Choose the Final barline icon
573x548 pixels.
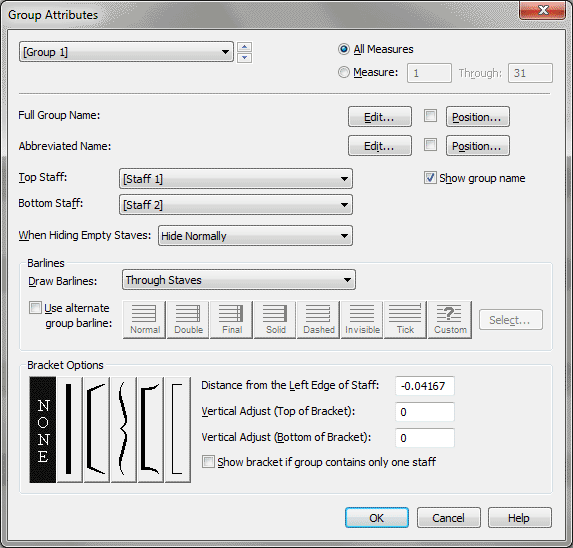(231, 320)
